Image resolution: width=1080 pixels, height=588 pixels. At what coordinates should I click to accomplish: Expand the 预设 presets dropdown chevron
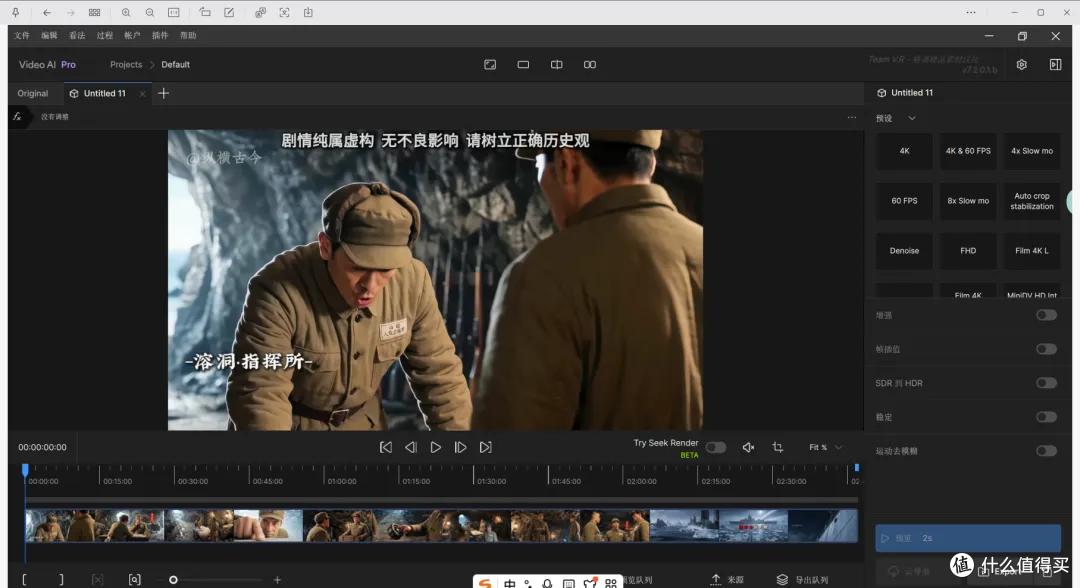[912, 118]
